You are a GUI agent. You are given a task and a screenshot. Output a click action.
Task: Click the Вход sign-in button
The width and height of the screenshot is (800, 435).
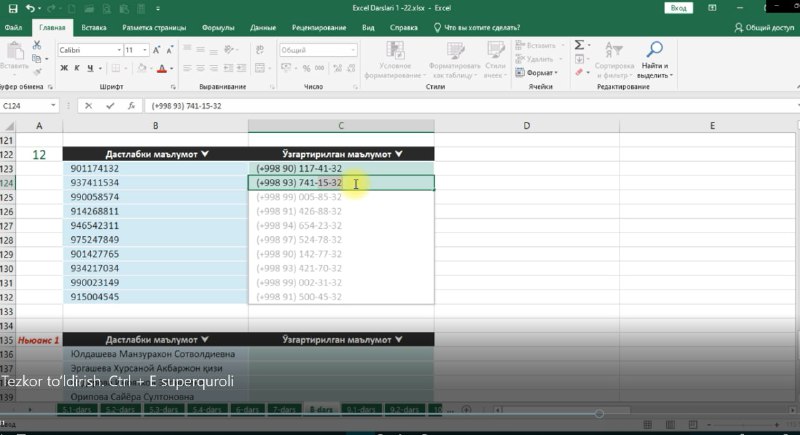click(678, 8)
